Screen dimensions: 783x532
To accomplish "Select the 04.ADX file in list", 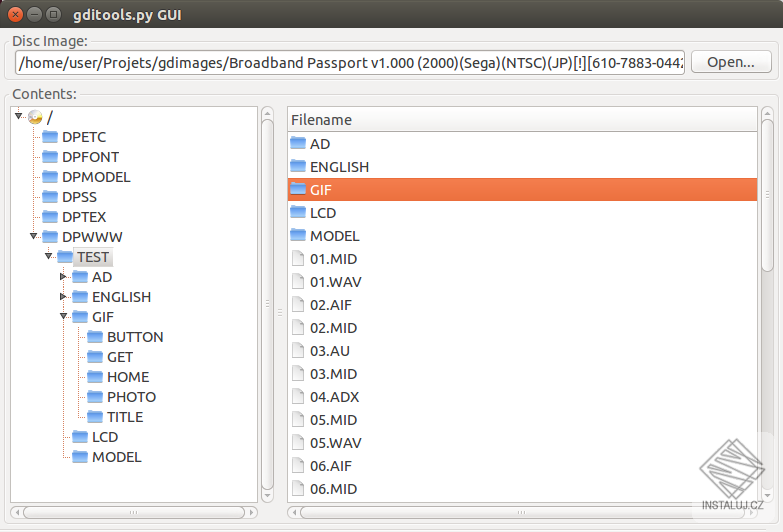I will tap(522, 397).
